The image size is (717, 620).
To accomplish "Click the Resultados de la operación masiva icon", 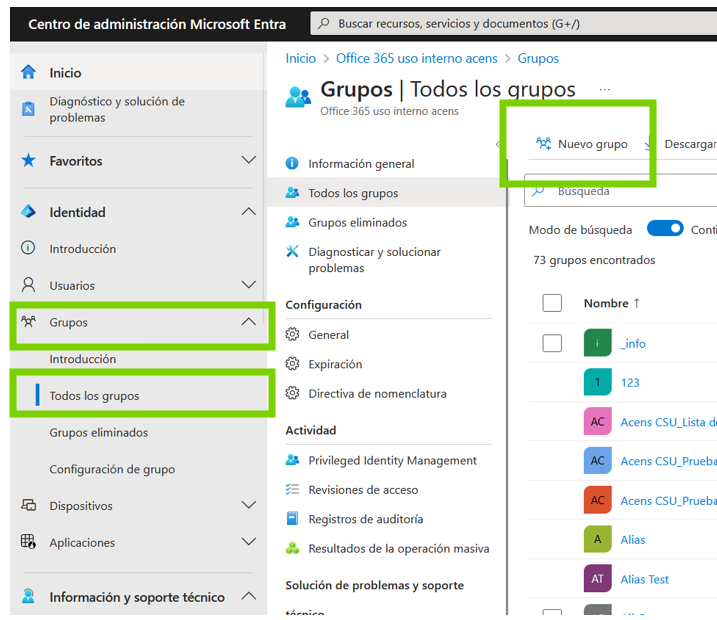I will [x=292, y=548].
